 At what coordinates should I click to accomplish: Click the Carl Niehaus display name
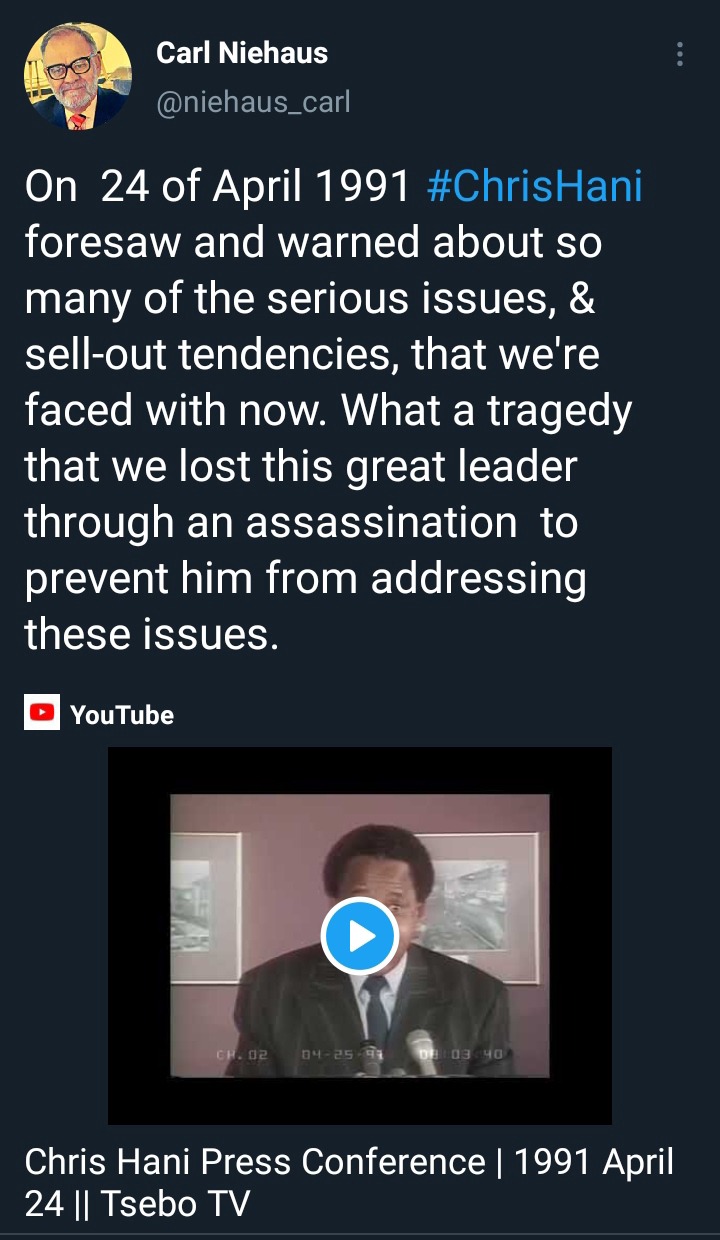tap(242, 53)
